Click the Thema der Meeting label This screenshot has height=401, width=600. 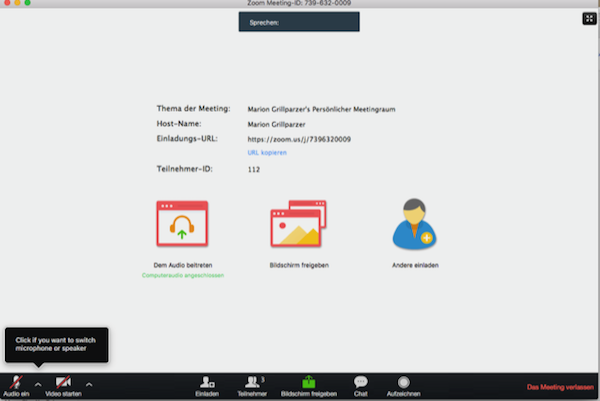(193, 109)
